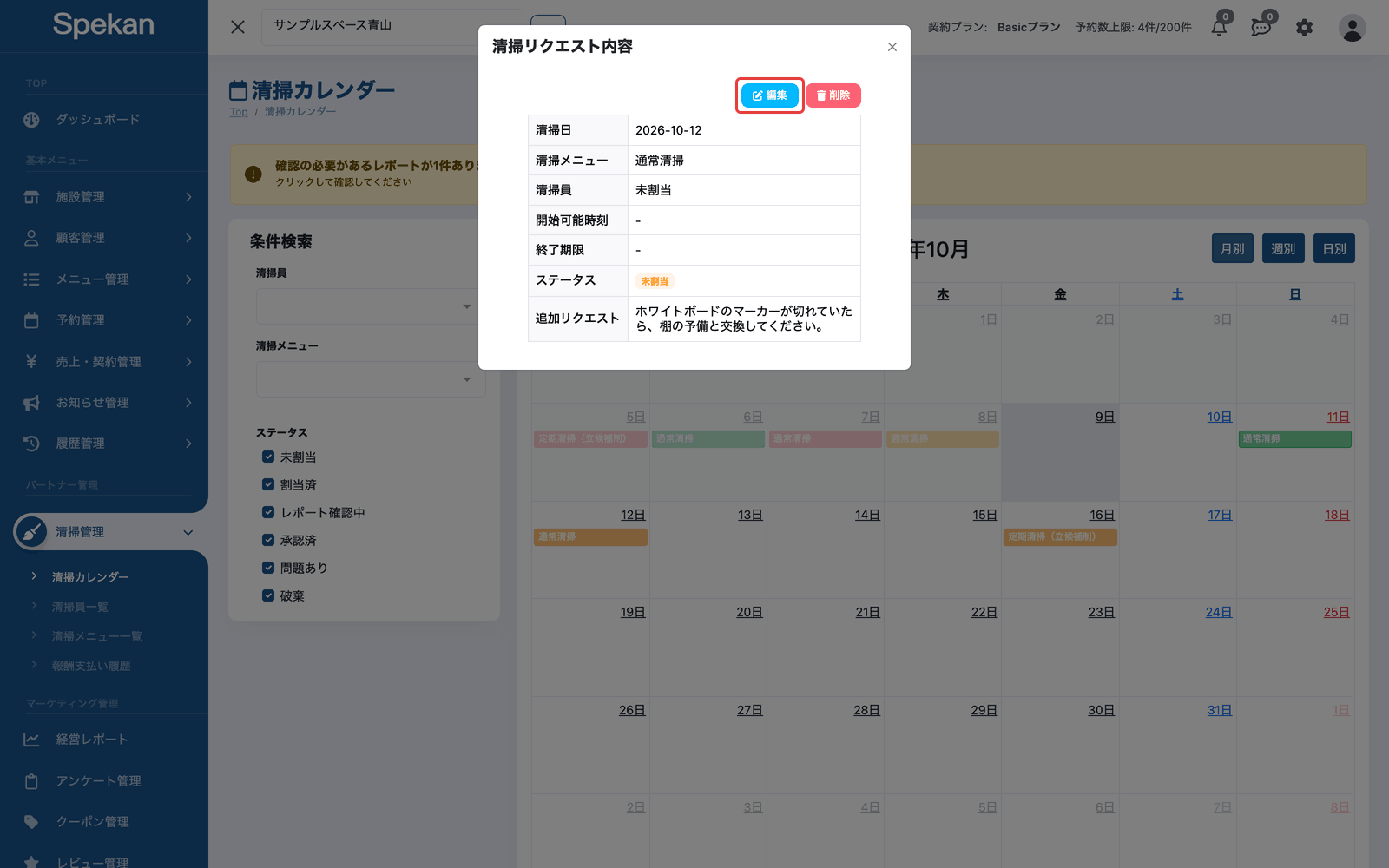Click the アンケート管理 clipboard icon
1389x868 pixels.
pyautogui.click(x=31, y=781)
